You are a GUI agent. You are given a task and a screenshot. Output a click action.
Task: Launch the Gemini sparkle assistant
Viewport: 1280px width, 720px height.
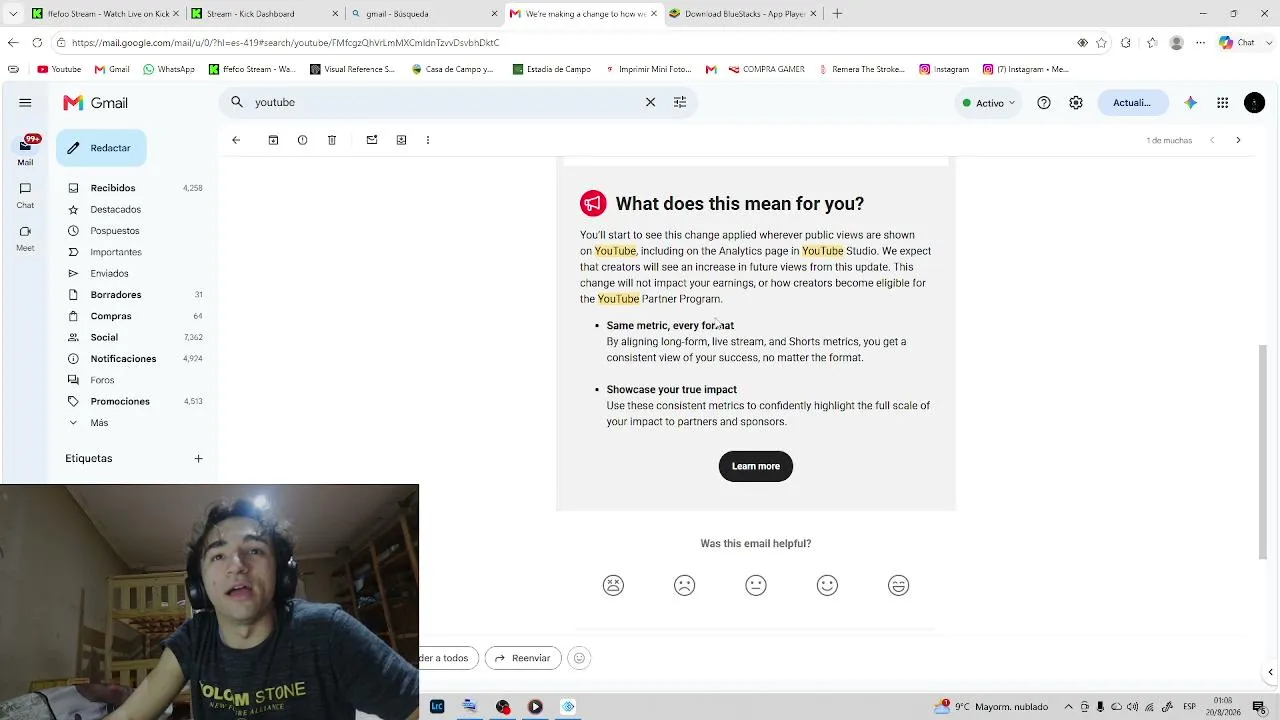[1190, 102]
